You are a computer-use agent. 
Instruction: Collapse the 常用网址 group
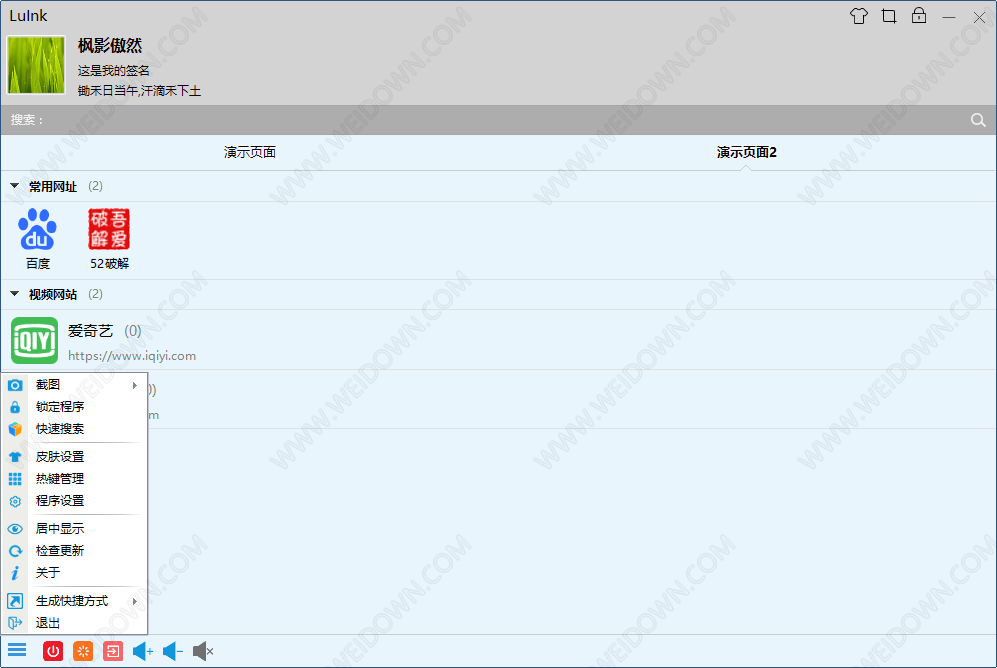pos(15,186)
